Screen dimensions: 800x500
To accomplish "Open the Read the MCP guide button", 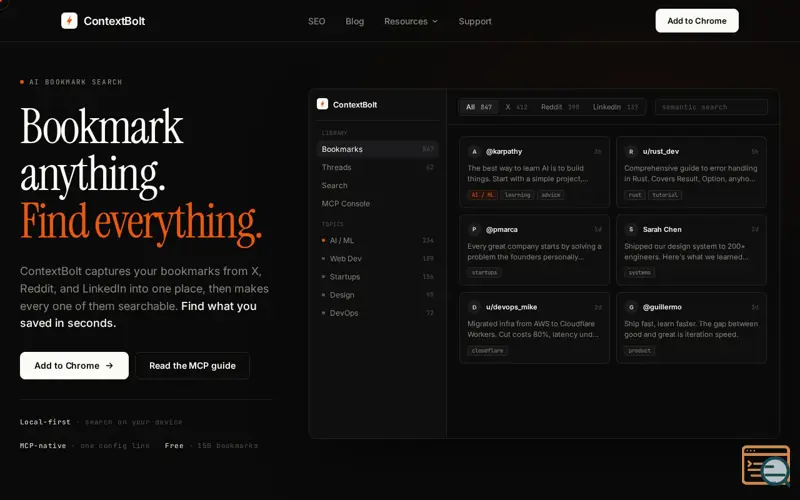I will point(192,365).
